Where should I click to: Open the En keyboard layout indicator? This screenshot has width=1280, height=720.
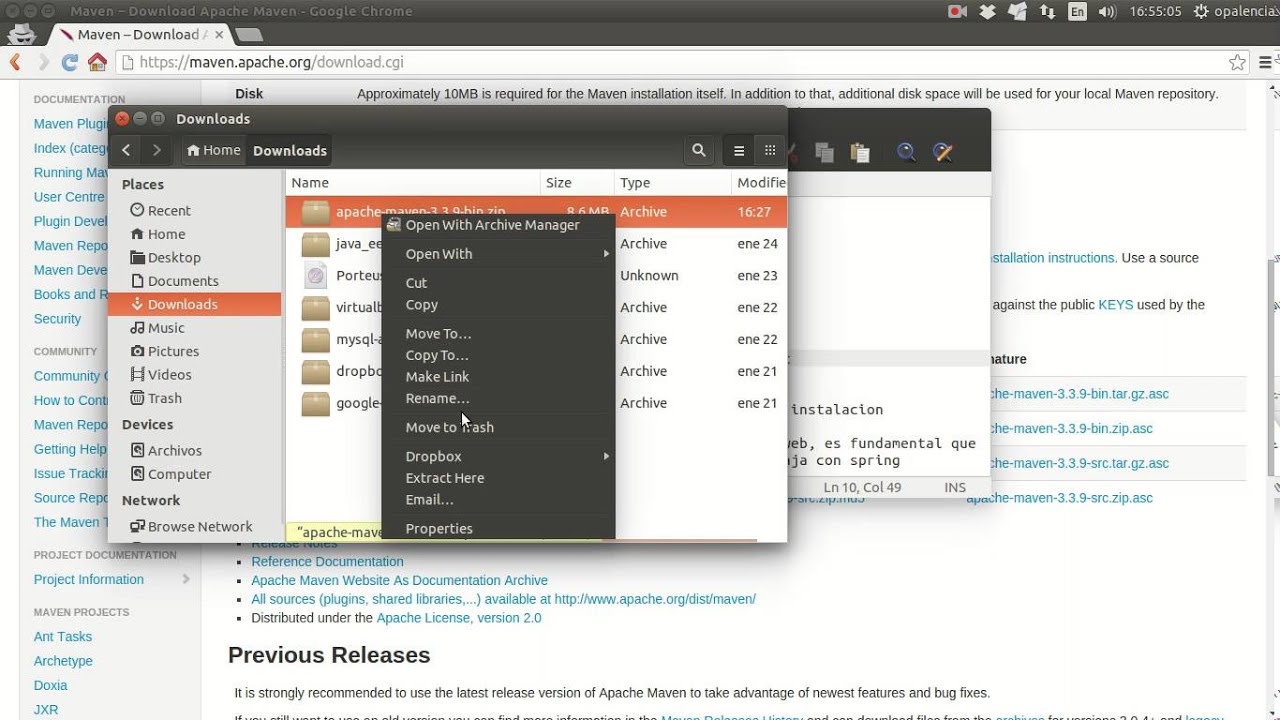1077,12
